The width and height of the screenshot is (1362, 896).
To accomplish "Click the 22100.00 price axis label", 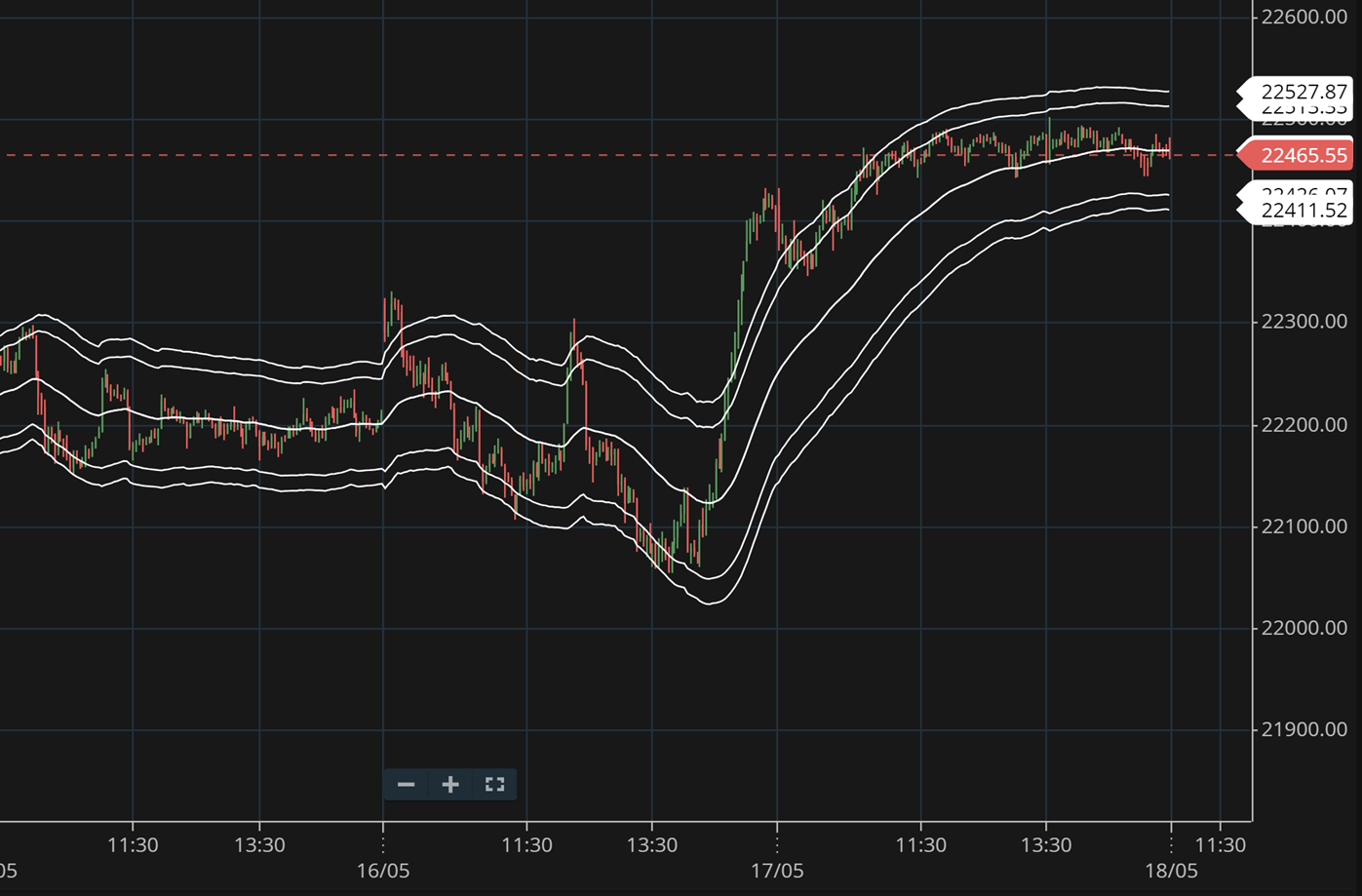I will pos(1304,526).
